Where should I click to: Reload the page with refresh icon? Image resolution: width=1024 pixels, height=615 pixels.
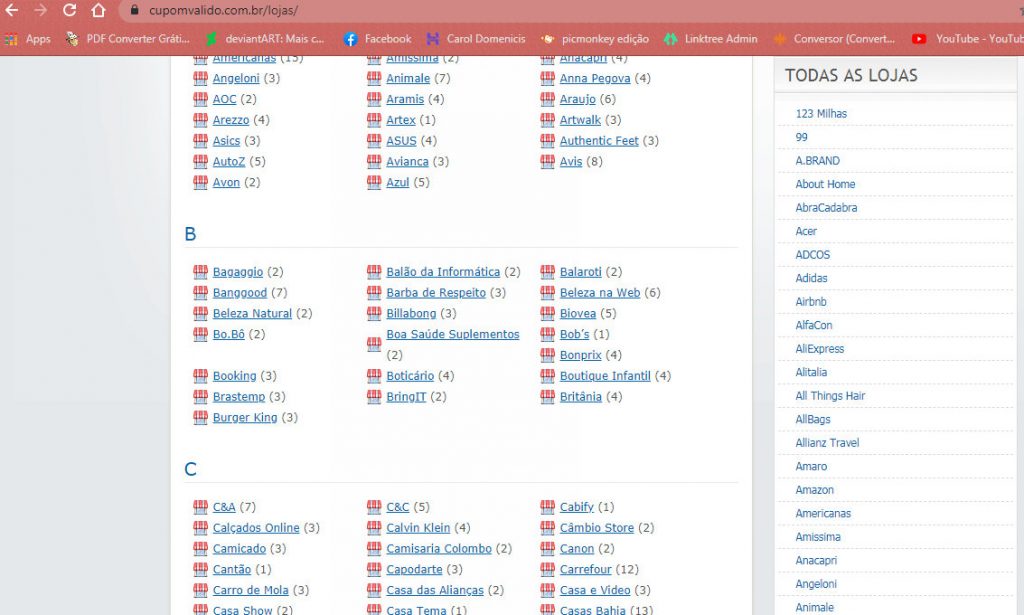pyautogui.click(x=69, y=10)
